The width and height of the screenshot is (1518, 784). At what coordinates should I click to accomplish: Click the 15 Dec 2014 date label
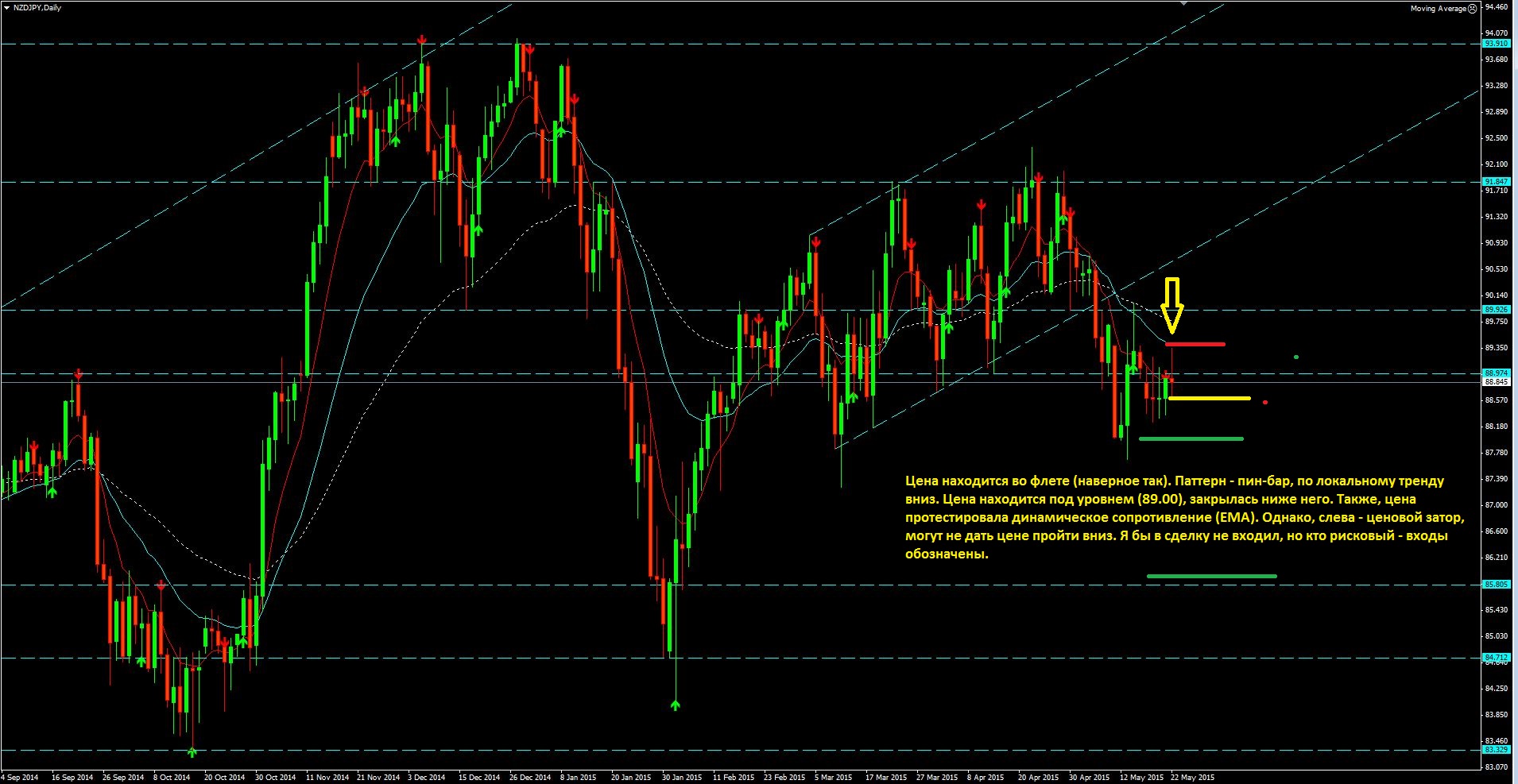pos(479,778)
